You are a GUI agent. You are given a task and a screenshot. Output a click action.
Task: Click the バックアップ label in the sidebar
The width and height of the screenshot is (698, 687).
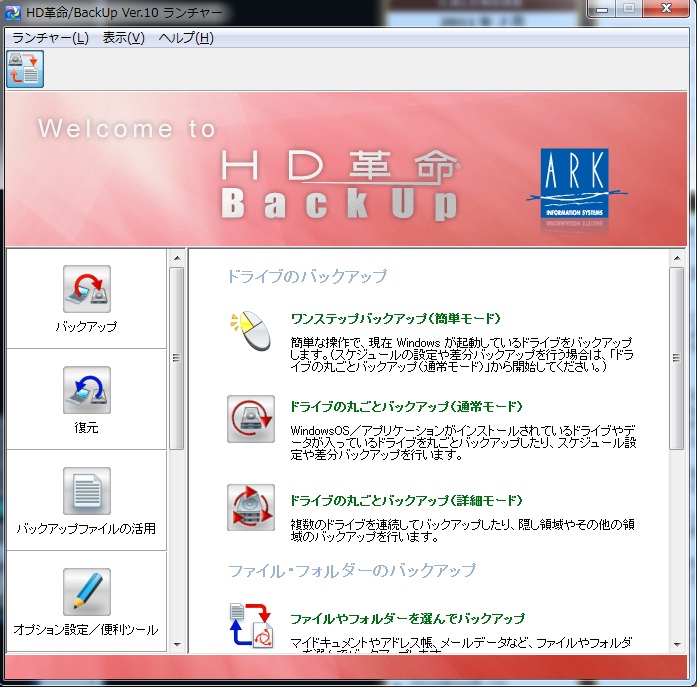point(86,326)
